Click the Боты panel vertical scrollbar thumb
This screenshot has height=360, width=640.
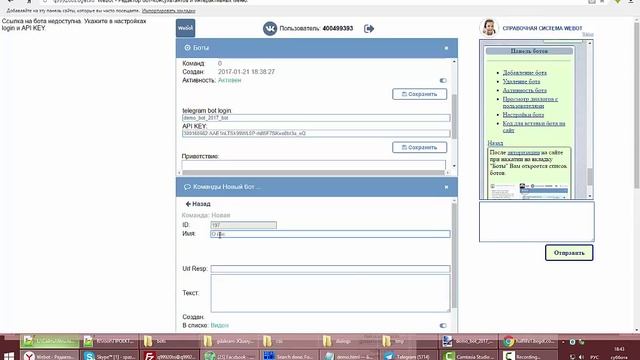click(x=454, y=117)
